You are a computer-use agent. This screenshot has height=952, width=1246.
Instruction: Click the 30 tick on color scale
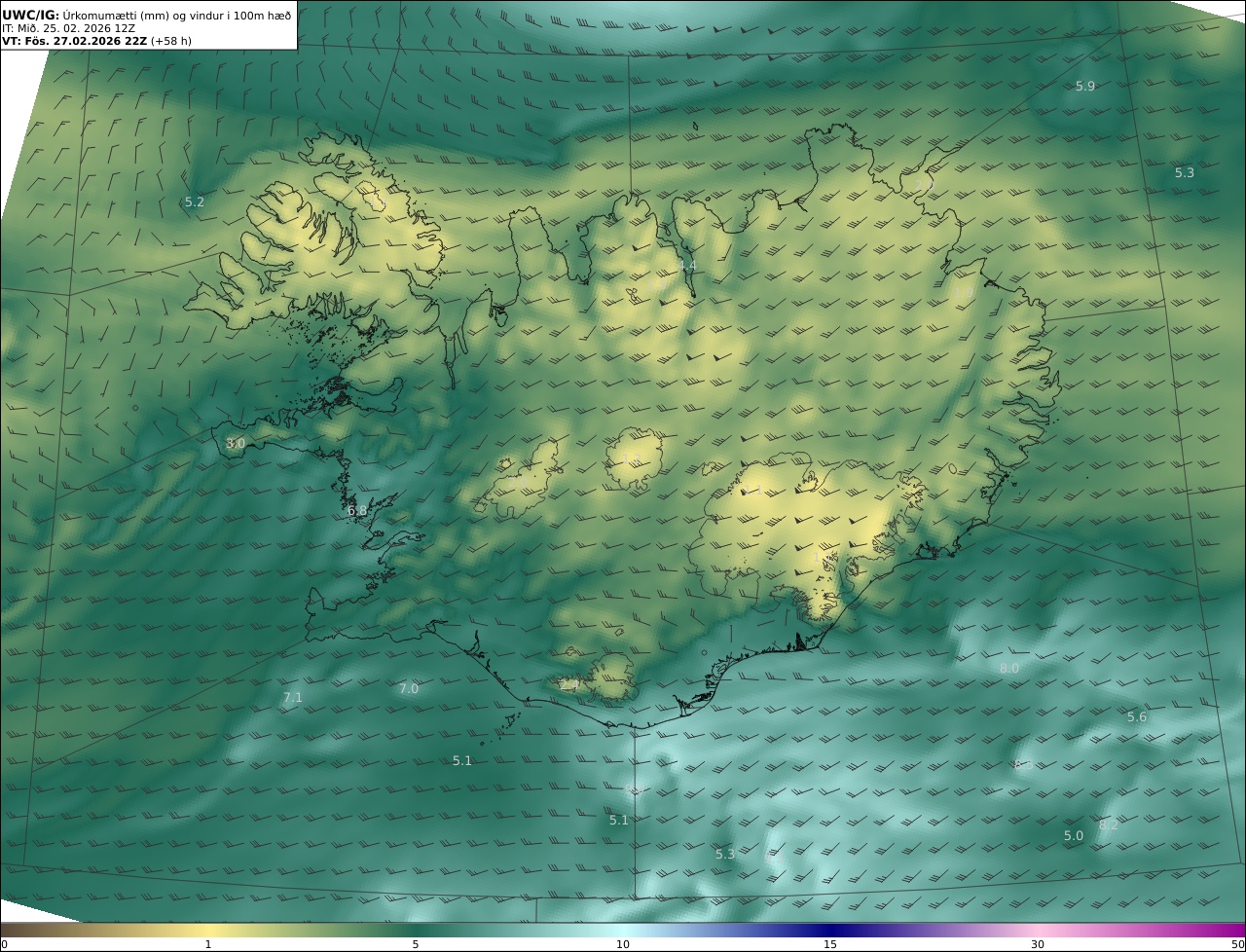coord(1038,944)
